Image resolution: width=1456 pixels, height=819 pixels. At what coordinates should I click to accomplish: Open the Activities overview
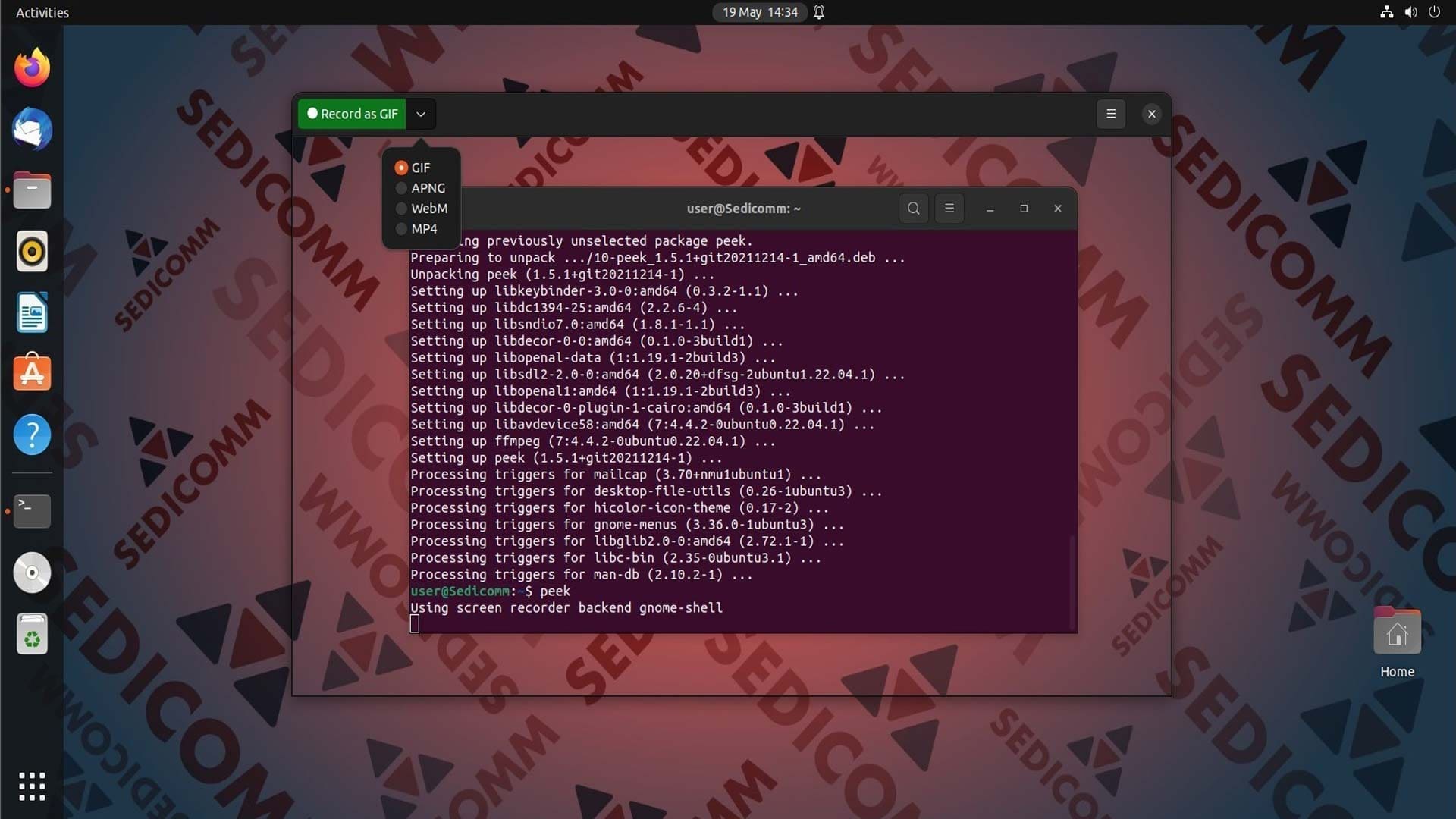pyautogui.click(x=42, y=12)
